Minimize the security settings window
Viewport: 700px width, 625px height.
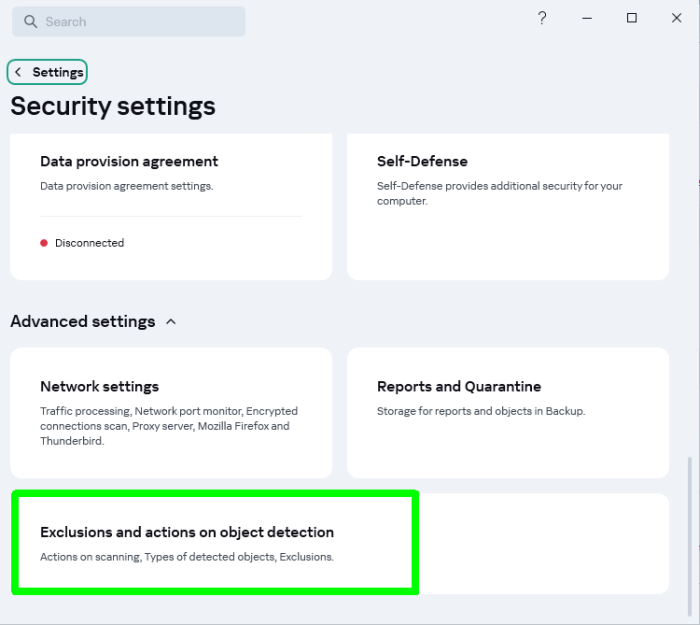point(587,18)
